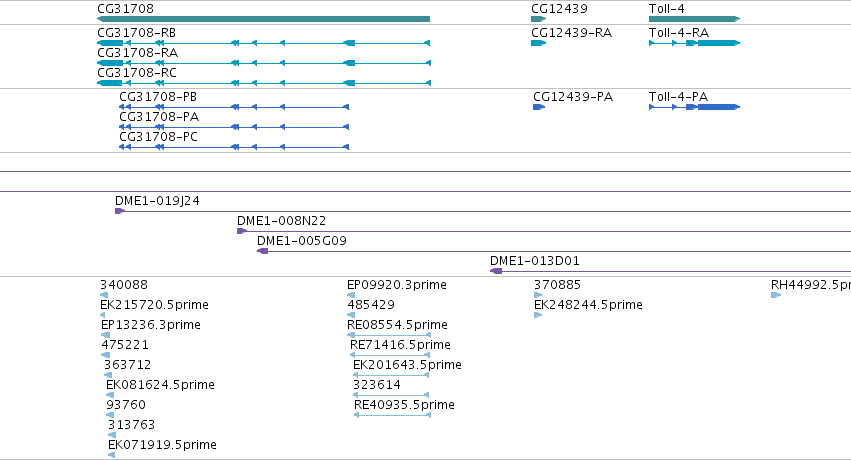
Task: Click the DME1-005G09 clone arrowhead
Action: [263, 251]
